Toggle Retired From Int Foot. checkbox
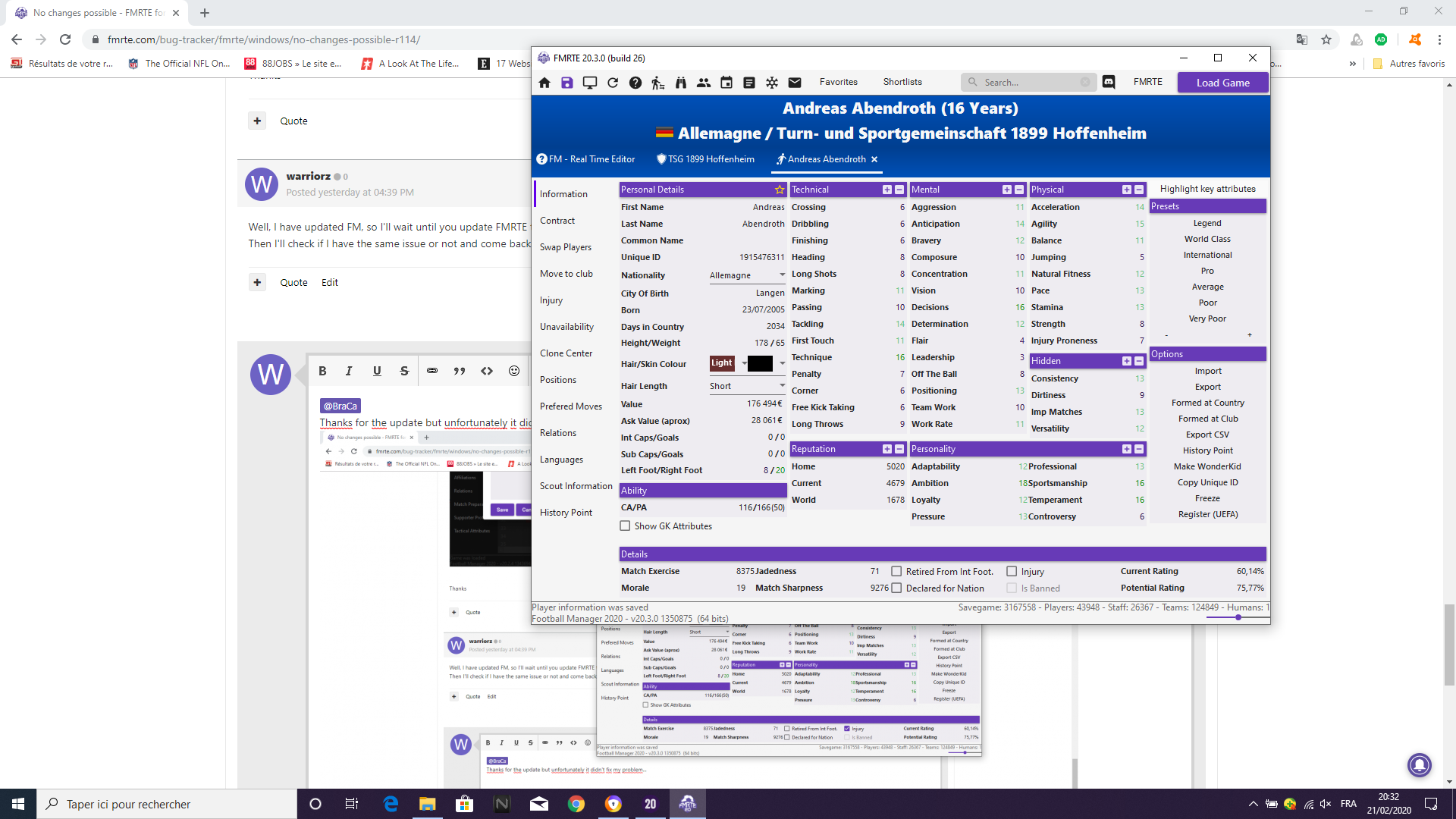 [x=896, y=571]
